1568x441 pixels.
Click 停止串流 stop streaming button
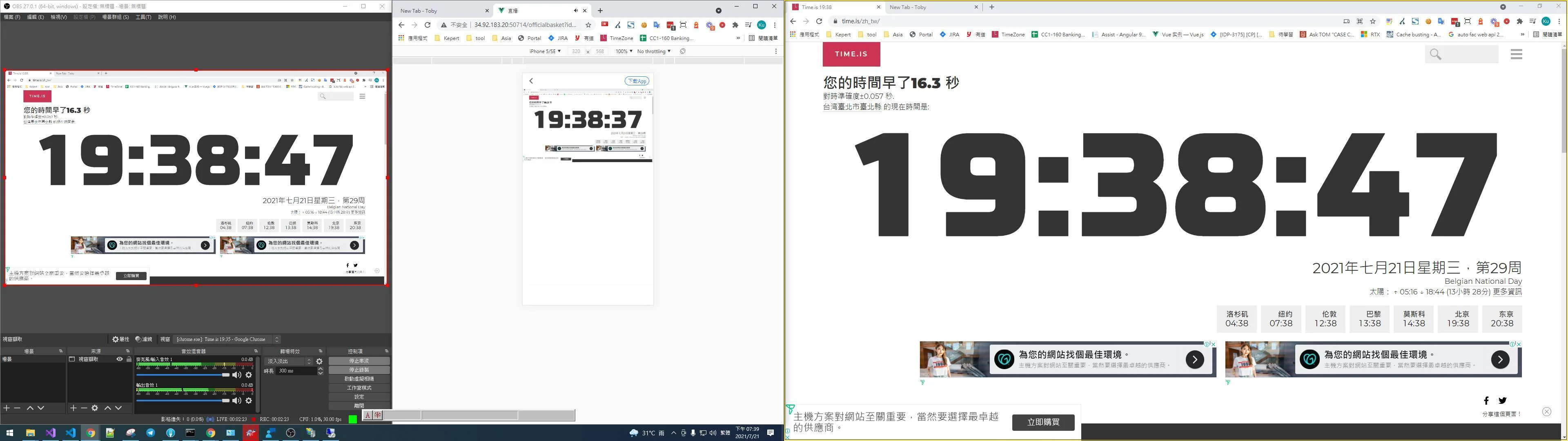(359, 361)
